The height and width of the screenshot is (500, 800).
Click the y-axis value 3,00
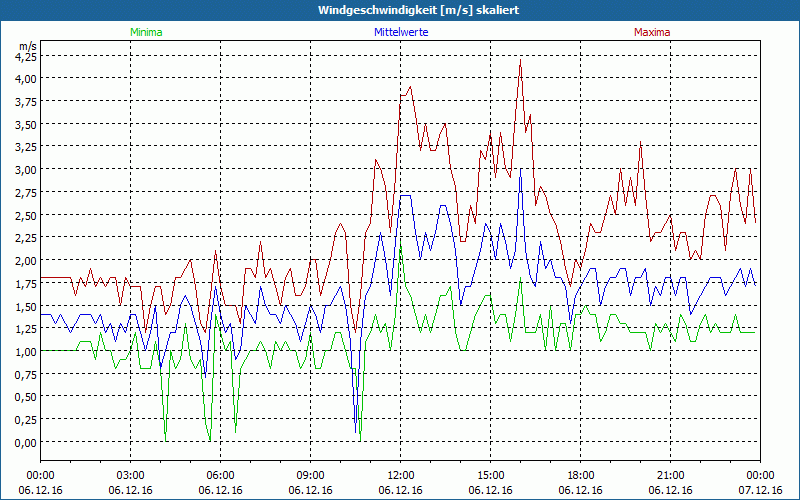(26, 170)
